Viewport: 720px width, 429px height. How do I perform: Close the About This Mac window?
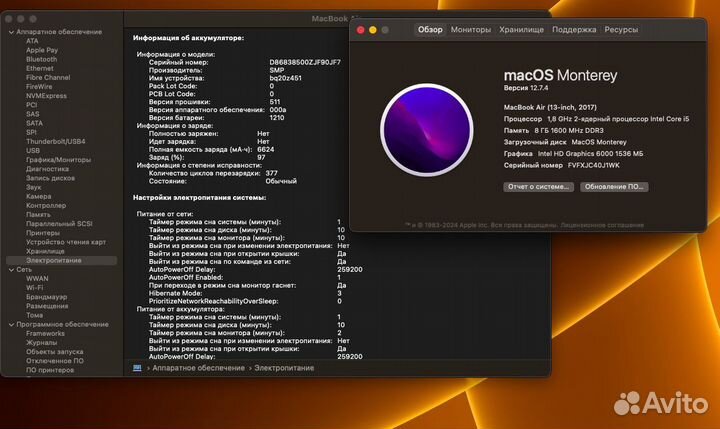coord(361,30)
